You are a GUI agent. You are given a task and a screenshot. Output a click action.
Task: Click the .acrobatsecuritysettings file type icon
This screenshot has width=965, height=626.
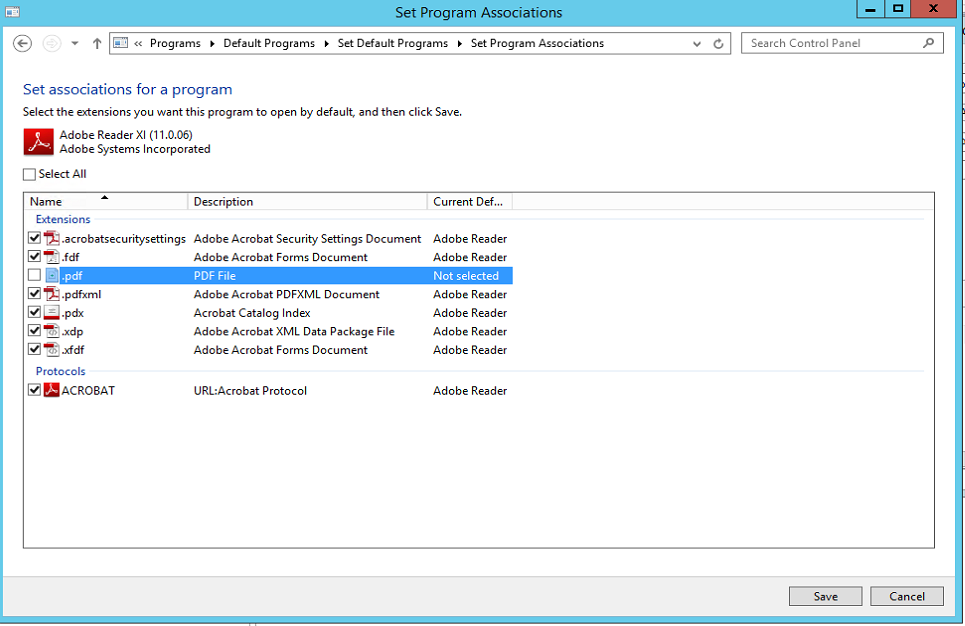(x=52, y=238)
